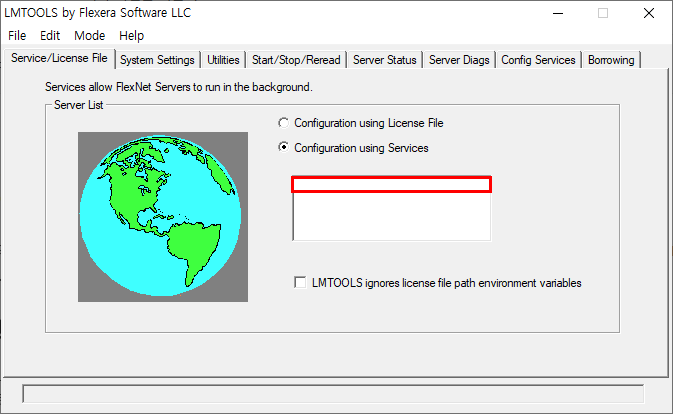Go to the Start/Stop/Reread tab

tap(296, 60)
